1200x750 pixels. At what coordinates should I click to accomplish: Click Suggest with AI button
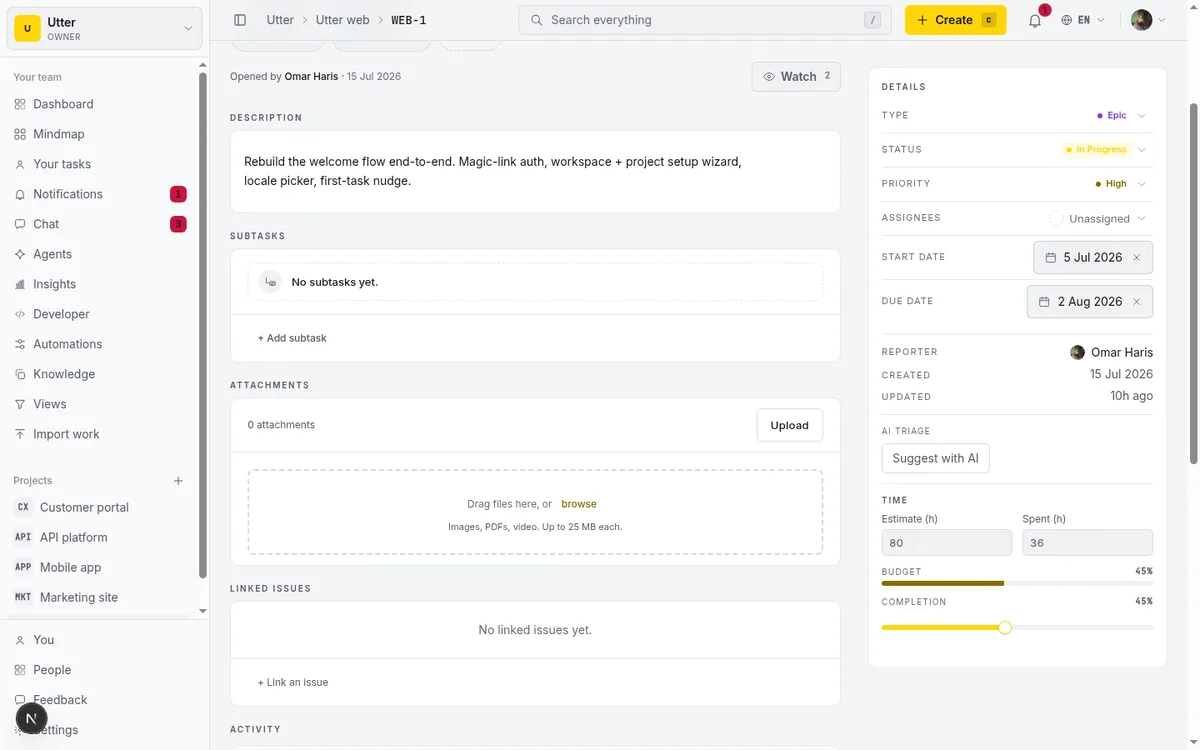935,458
